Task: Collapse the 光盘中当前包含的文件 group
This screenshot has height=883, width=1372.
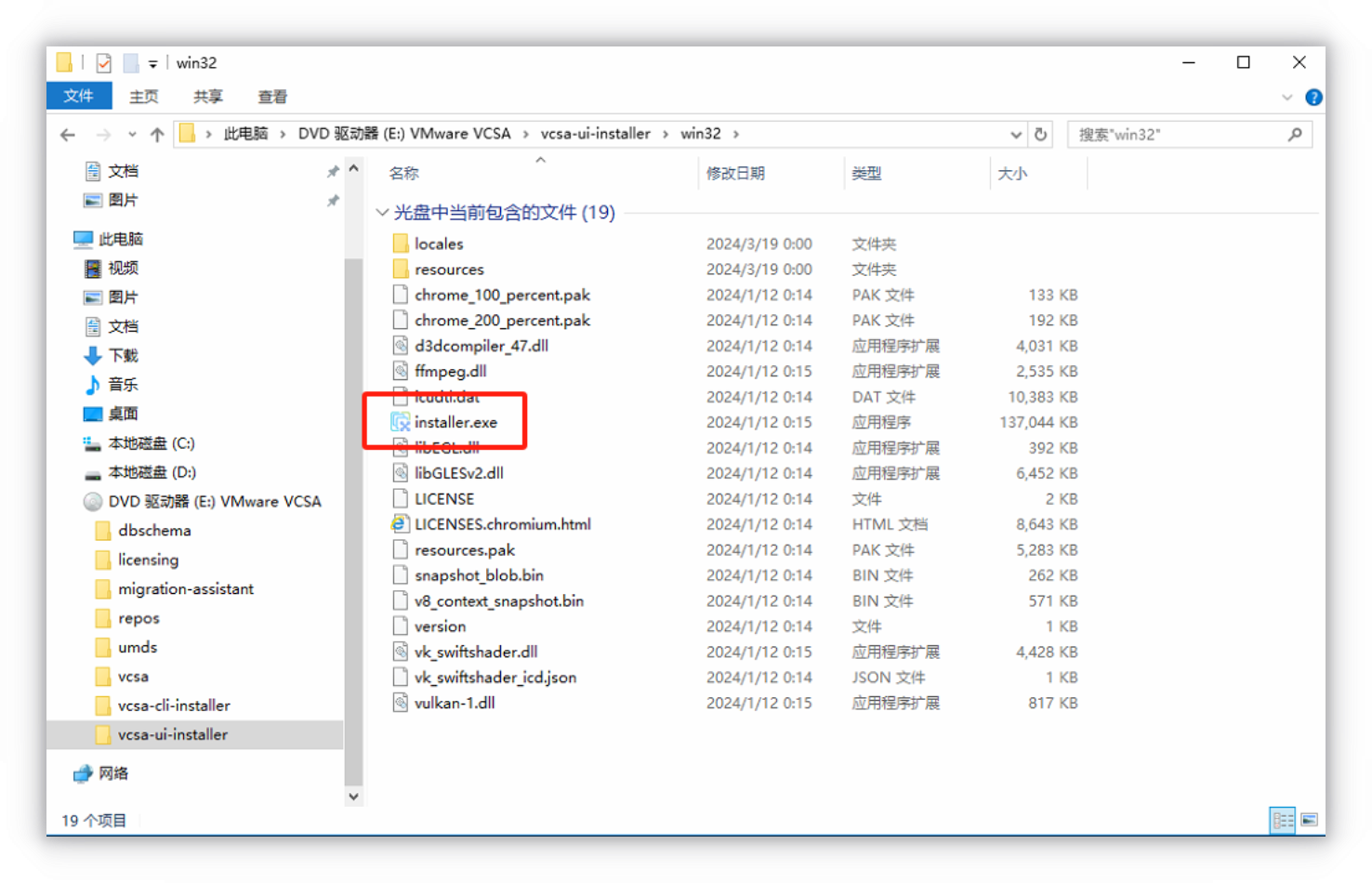Action: 382,212
